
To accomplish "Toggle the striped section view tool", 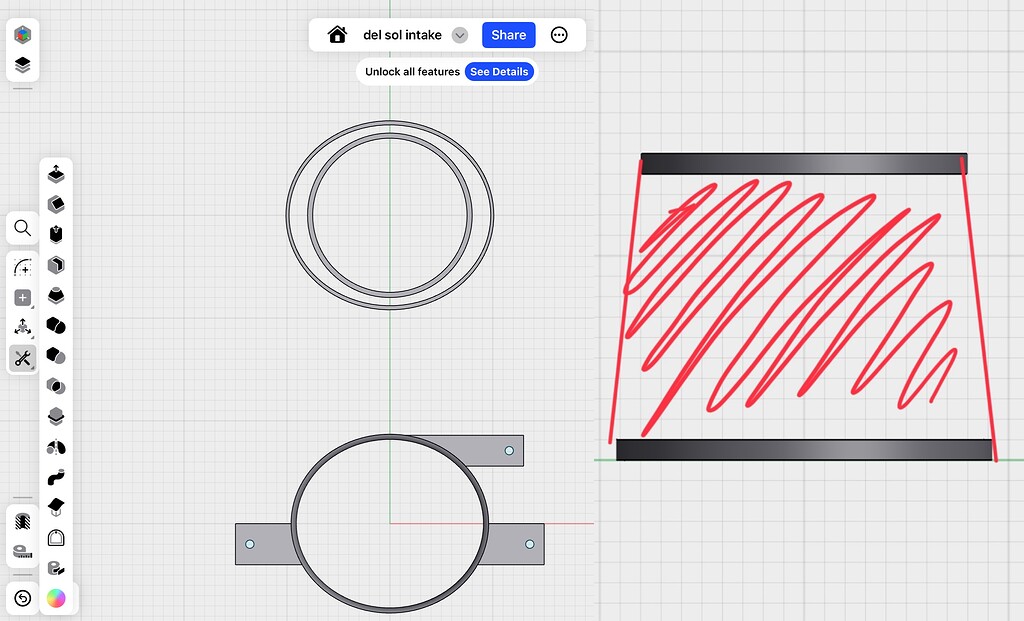I will 22,520.
